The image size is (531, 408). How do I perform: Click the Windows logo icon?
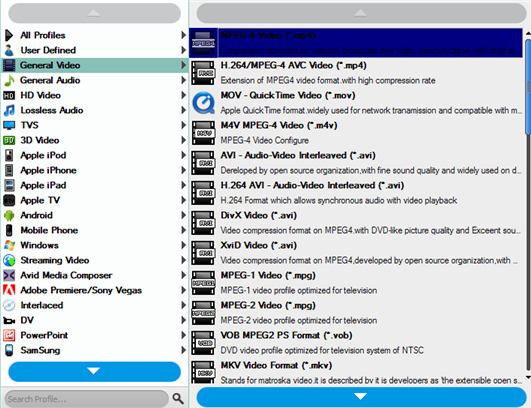[9, 245]
